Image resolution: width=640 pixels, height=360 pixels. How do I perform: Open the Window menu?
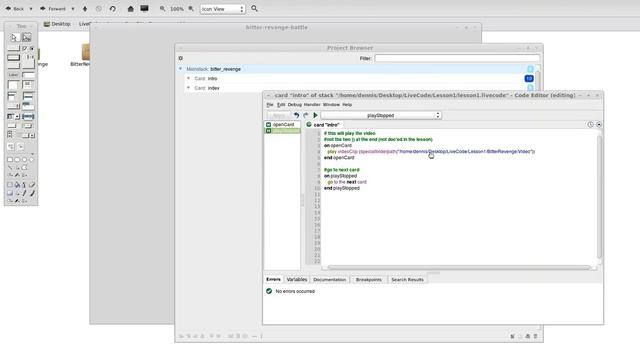[331, 105]
